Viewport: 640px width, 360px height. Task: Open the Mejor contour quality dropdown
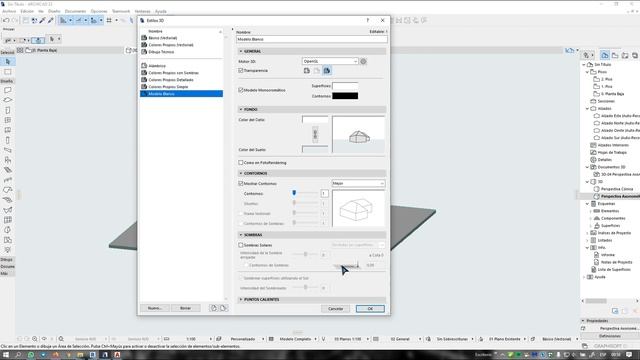tap(358, 184)
